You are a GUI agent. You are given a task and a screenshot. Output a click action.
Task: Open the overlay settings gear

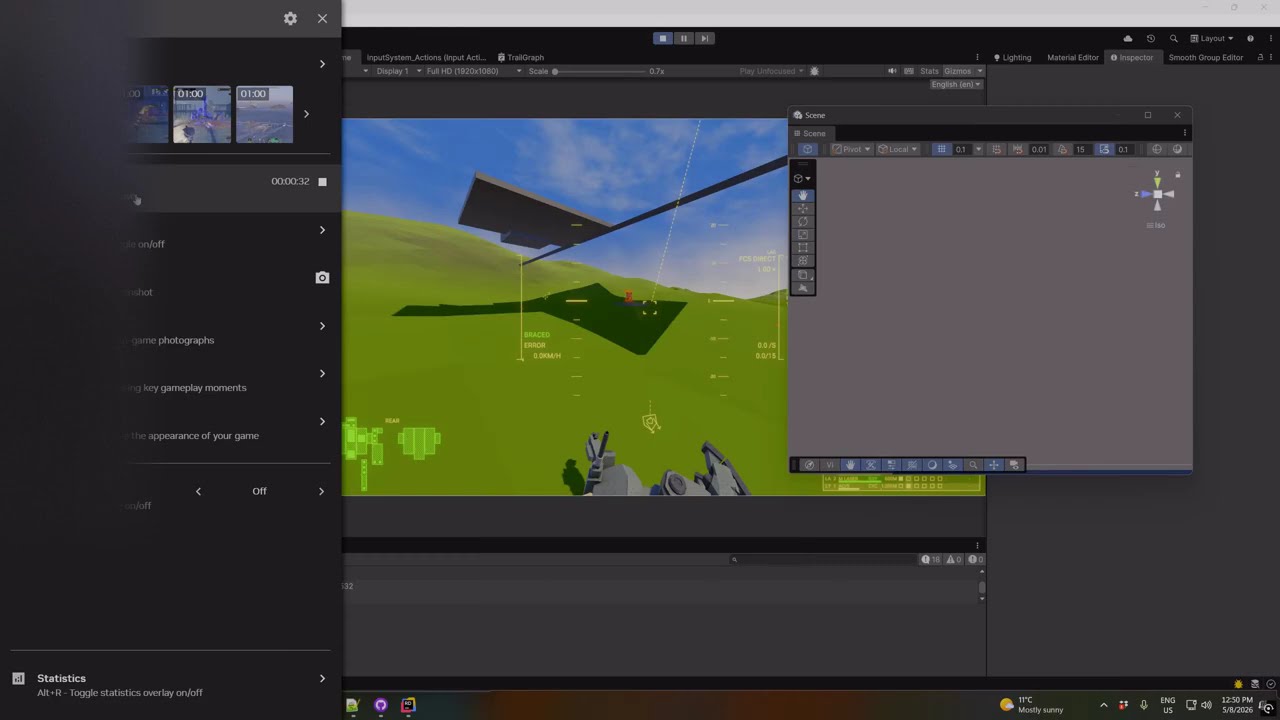pos(290,18)
